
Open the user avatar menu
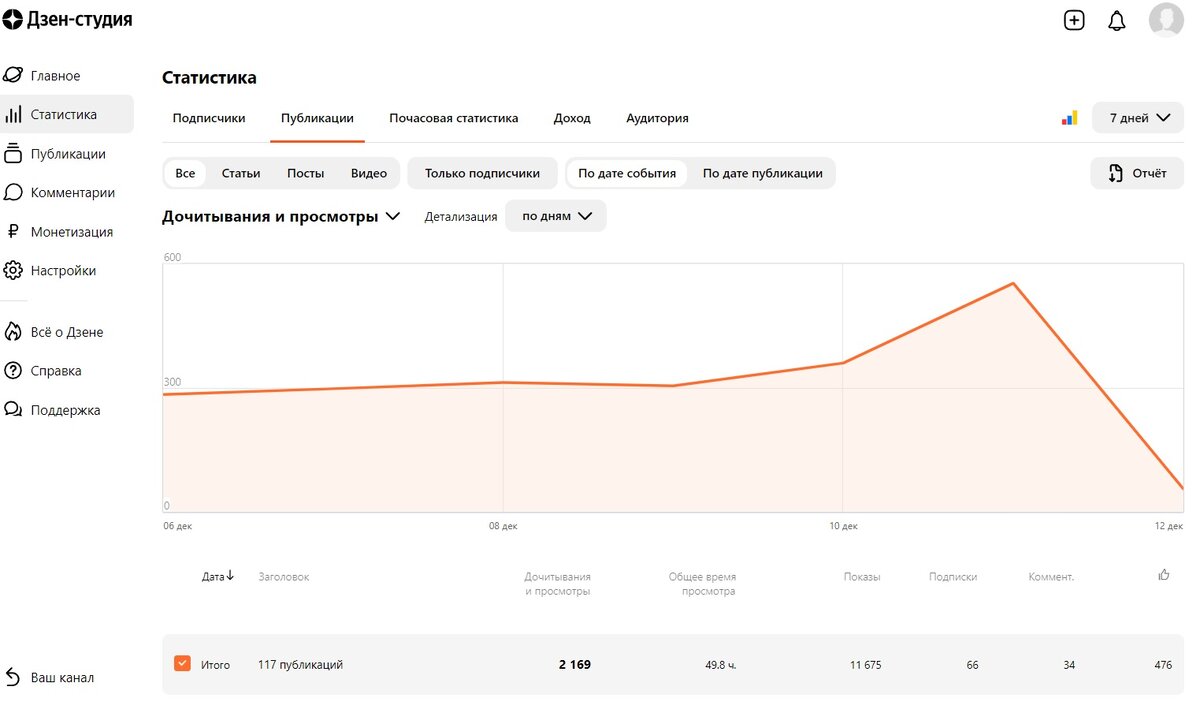[x=1166, y=20]
